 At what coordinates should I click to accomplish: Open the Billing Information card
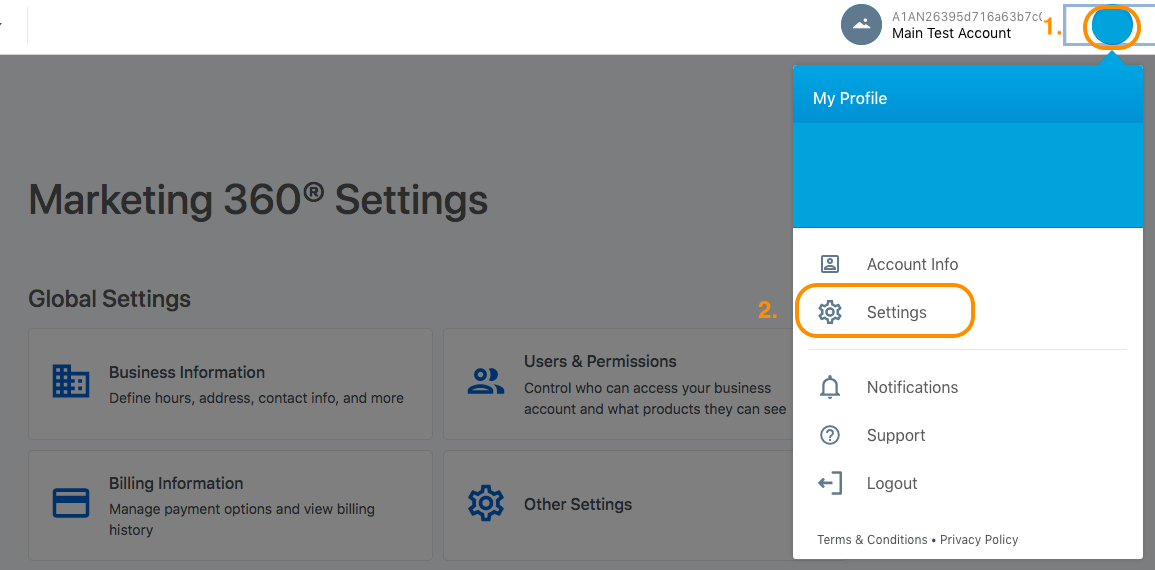pyautogui.click(x=231, y=506)
